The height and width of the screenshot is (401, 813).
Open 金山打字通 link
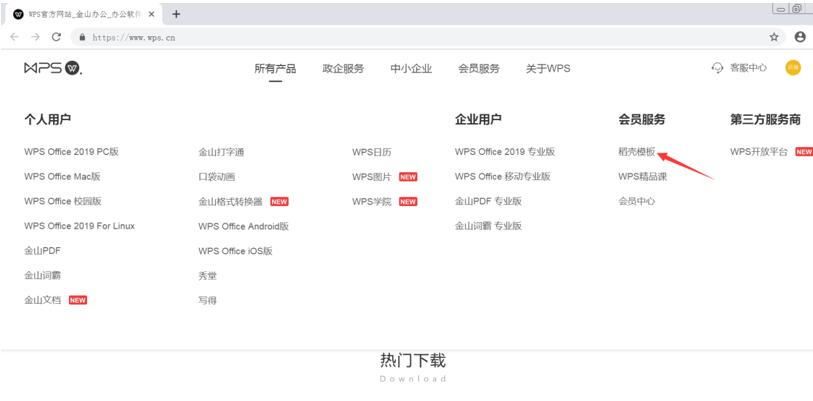pos(221,153)
